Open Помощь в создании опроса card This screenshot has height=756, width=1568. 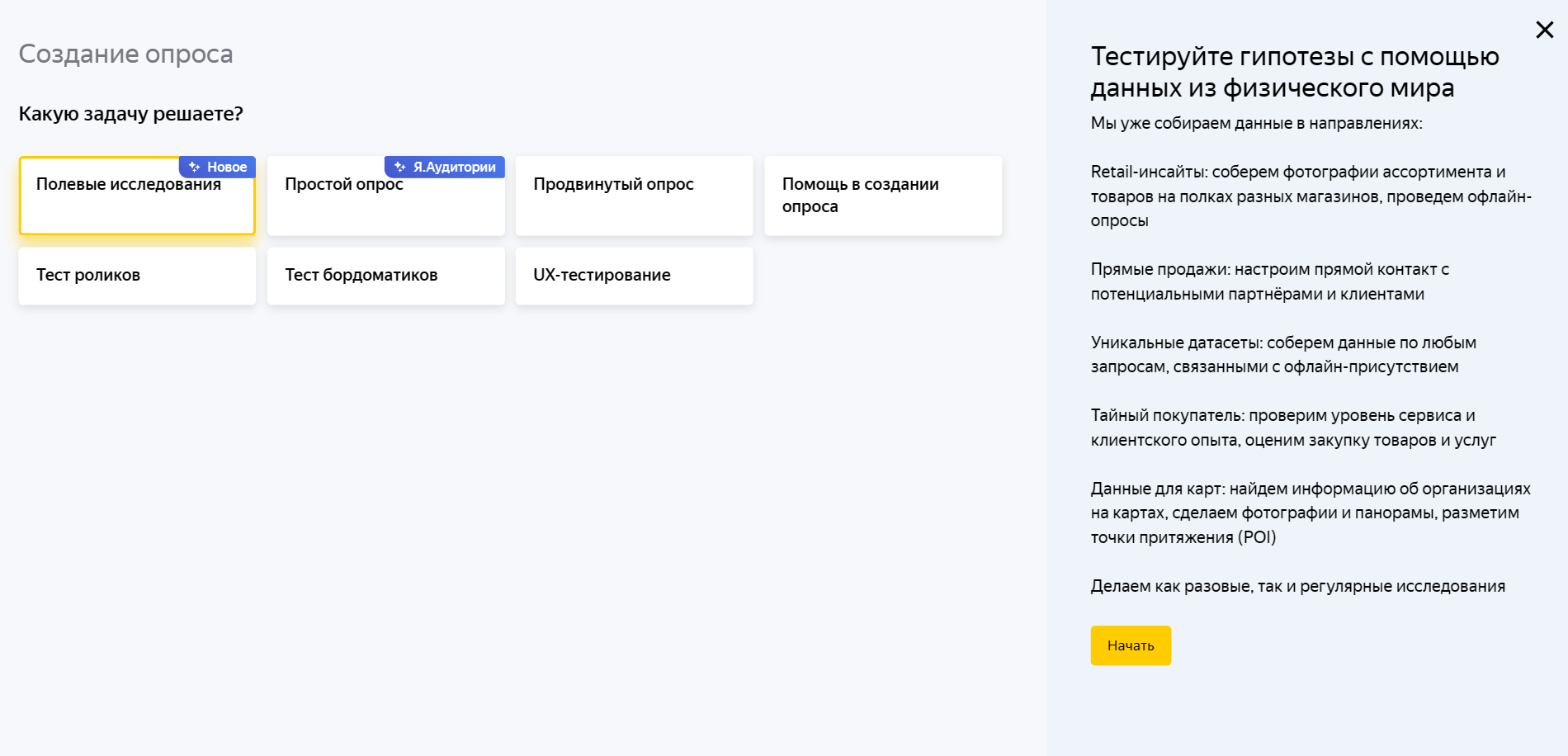(x=883, y=196)
